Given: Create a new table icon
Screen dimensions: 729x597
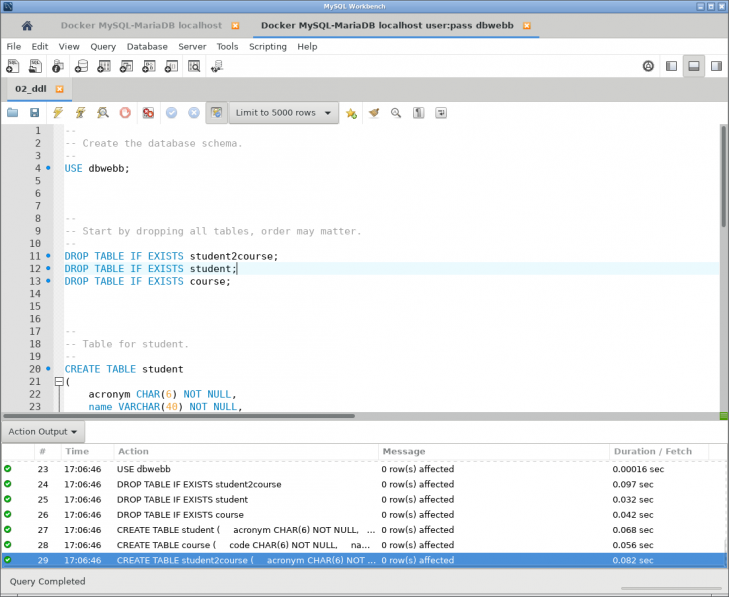Looking at the screenshot, I should (x=104, y=66).
